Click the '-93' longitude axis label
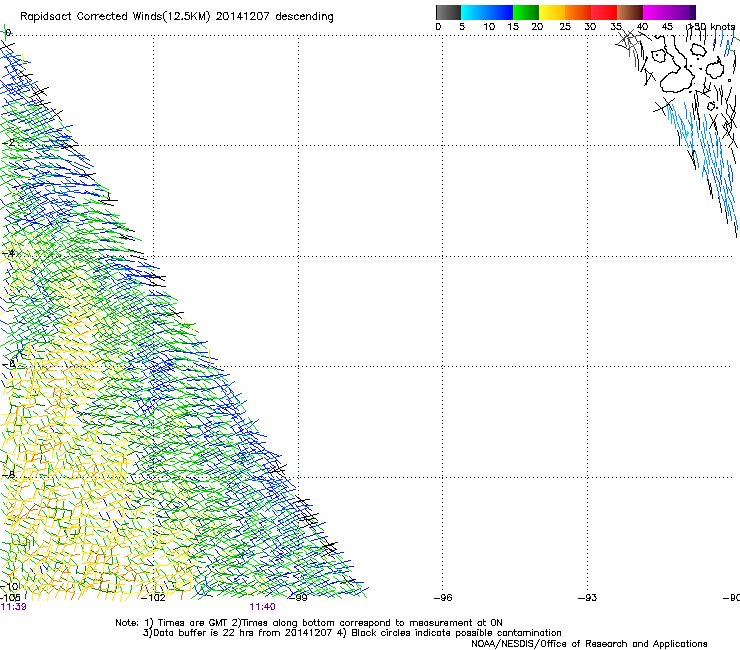Screen dimensions: 740x650 coord(587,598)
